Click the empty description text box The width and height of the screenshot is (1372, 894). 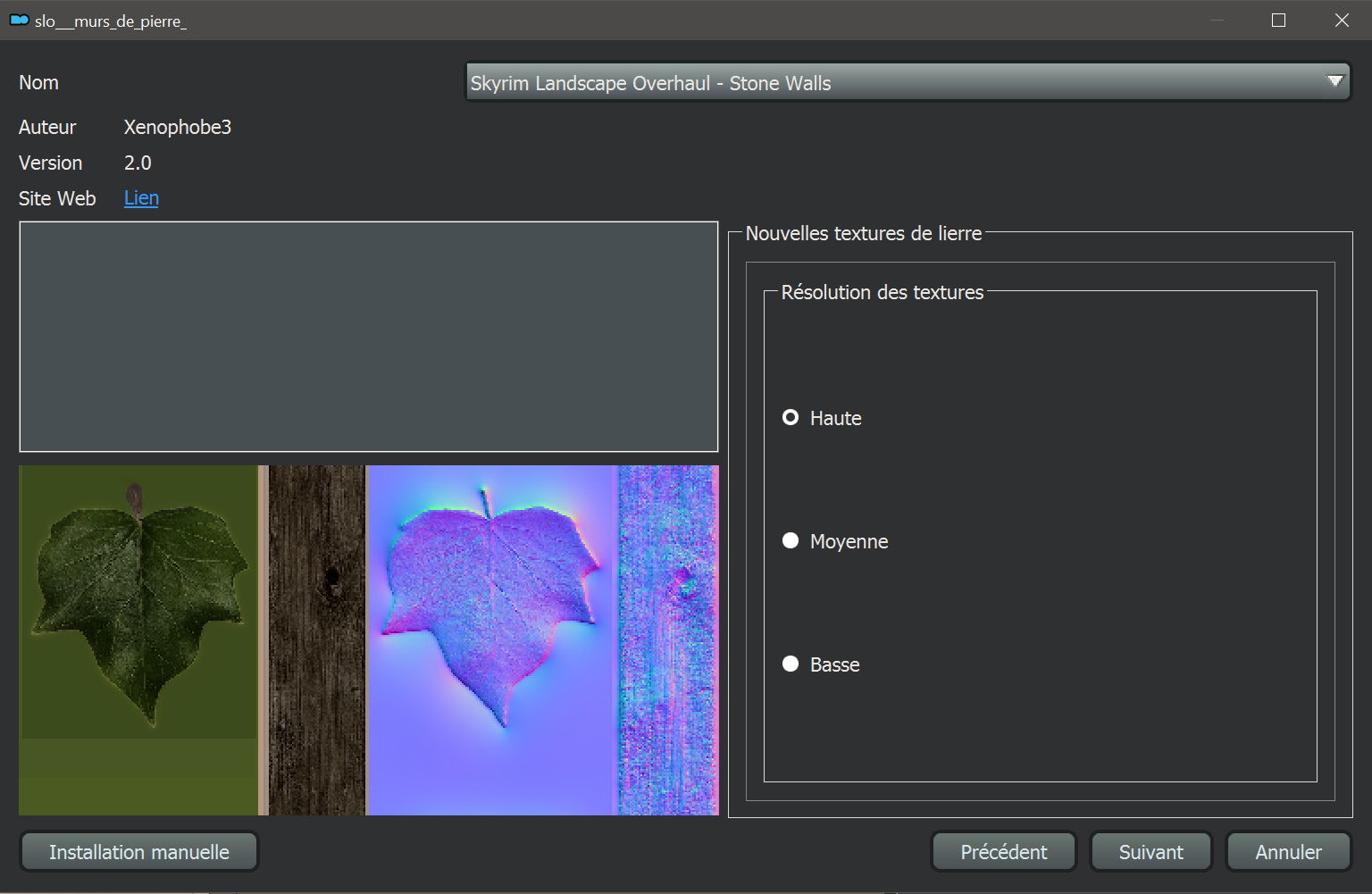(x=369, y=337)
